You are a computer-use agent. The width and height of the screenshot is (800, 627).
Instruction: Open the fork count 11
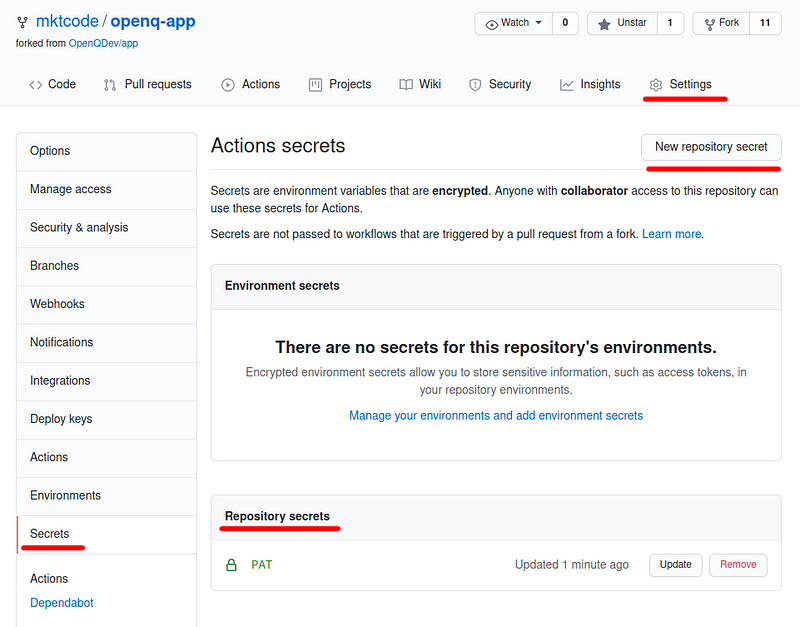point(765,23)
